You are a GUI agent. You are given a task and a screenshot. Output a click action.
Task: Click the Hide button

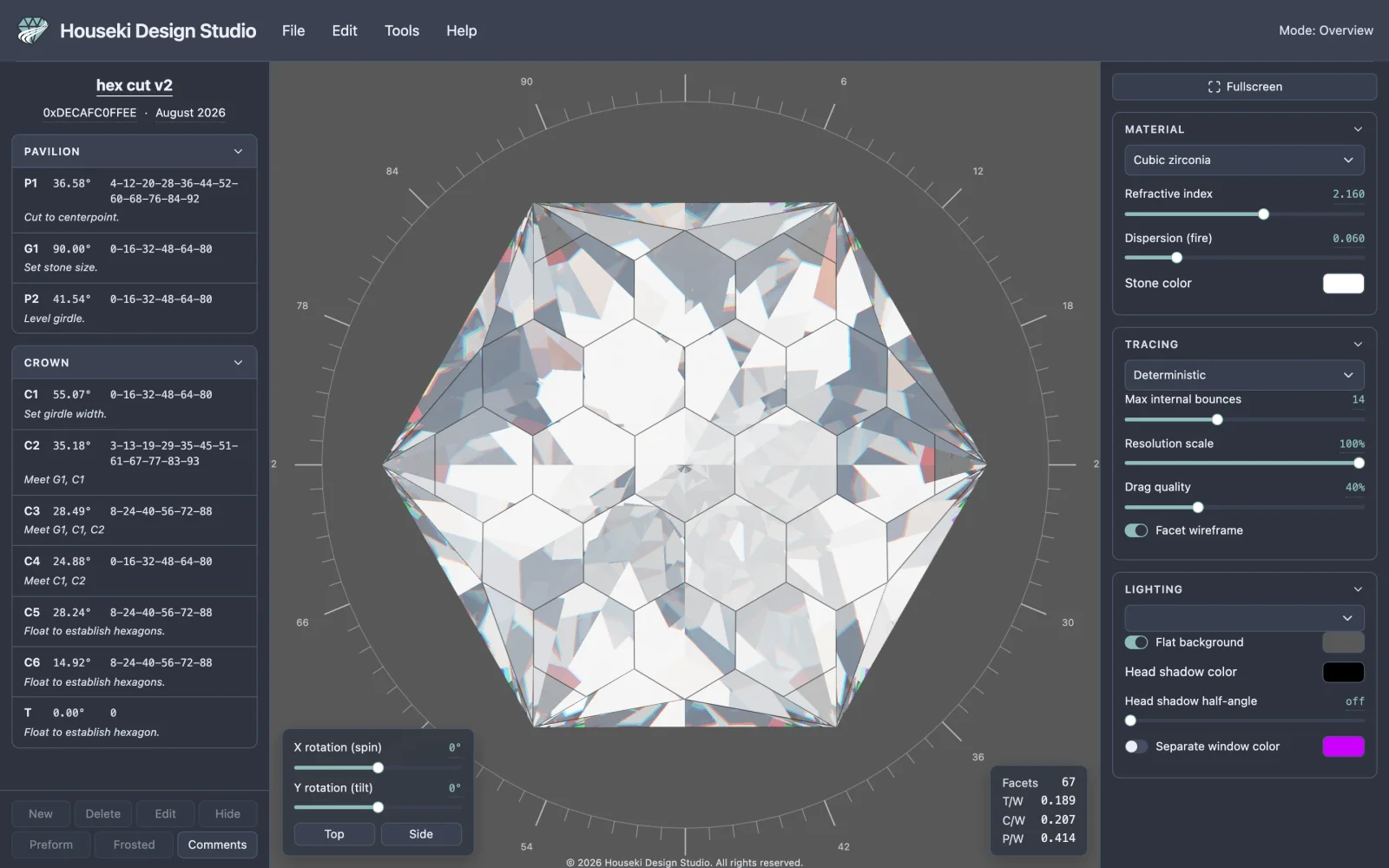[x=227, y=814]
